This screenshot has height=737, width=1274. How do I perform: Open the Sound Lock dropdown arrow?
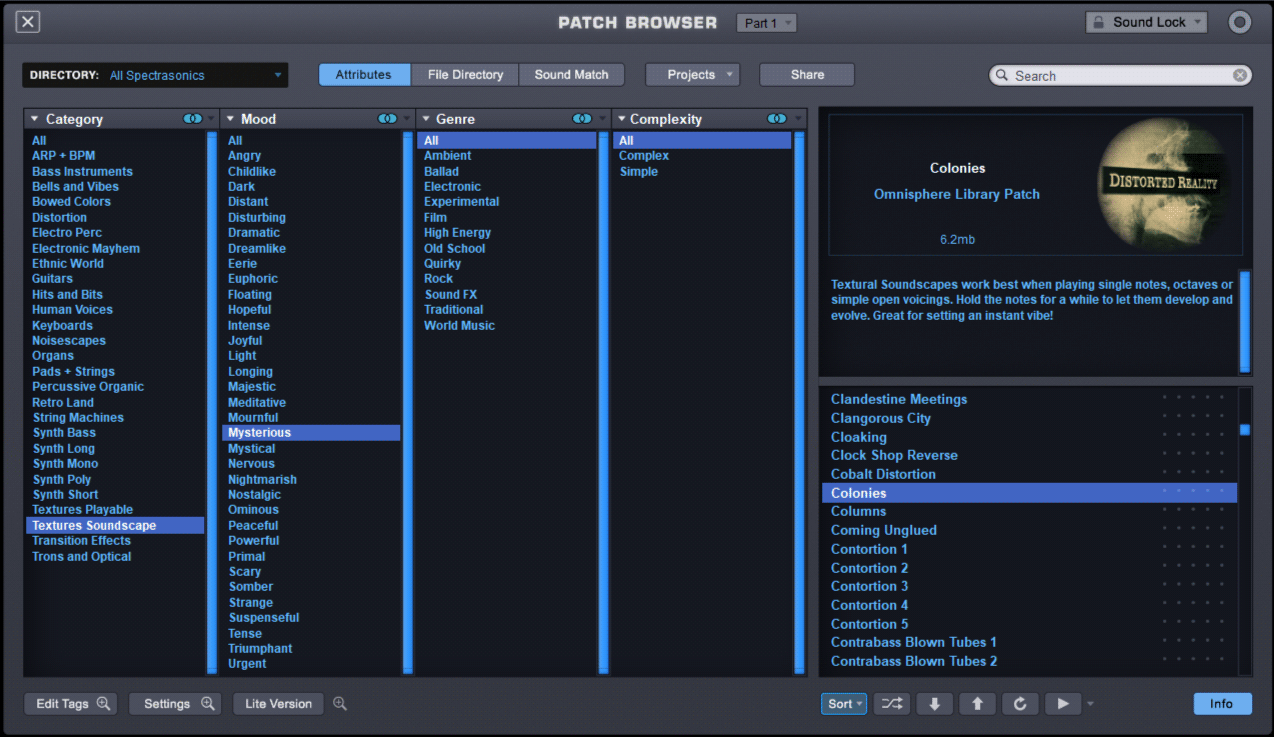point(1198,22)
